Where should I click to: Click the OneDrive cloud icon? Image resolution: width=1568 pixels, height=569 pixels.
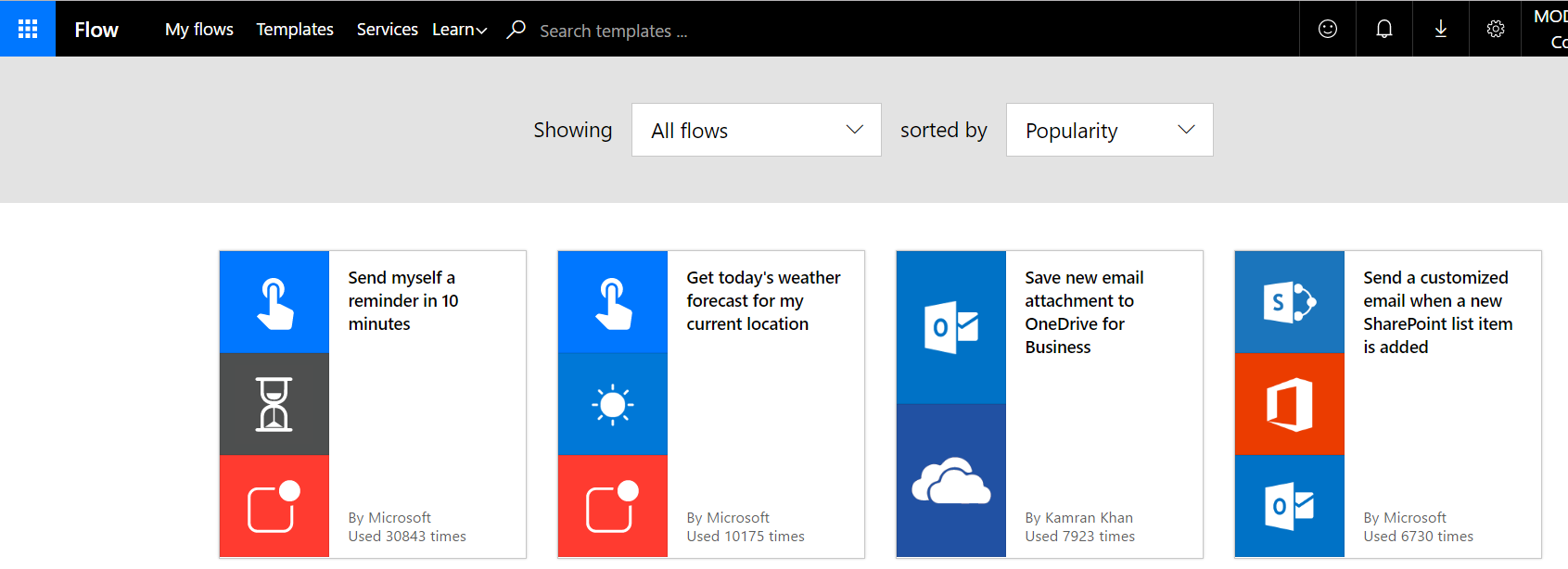951,480
